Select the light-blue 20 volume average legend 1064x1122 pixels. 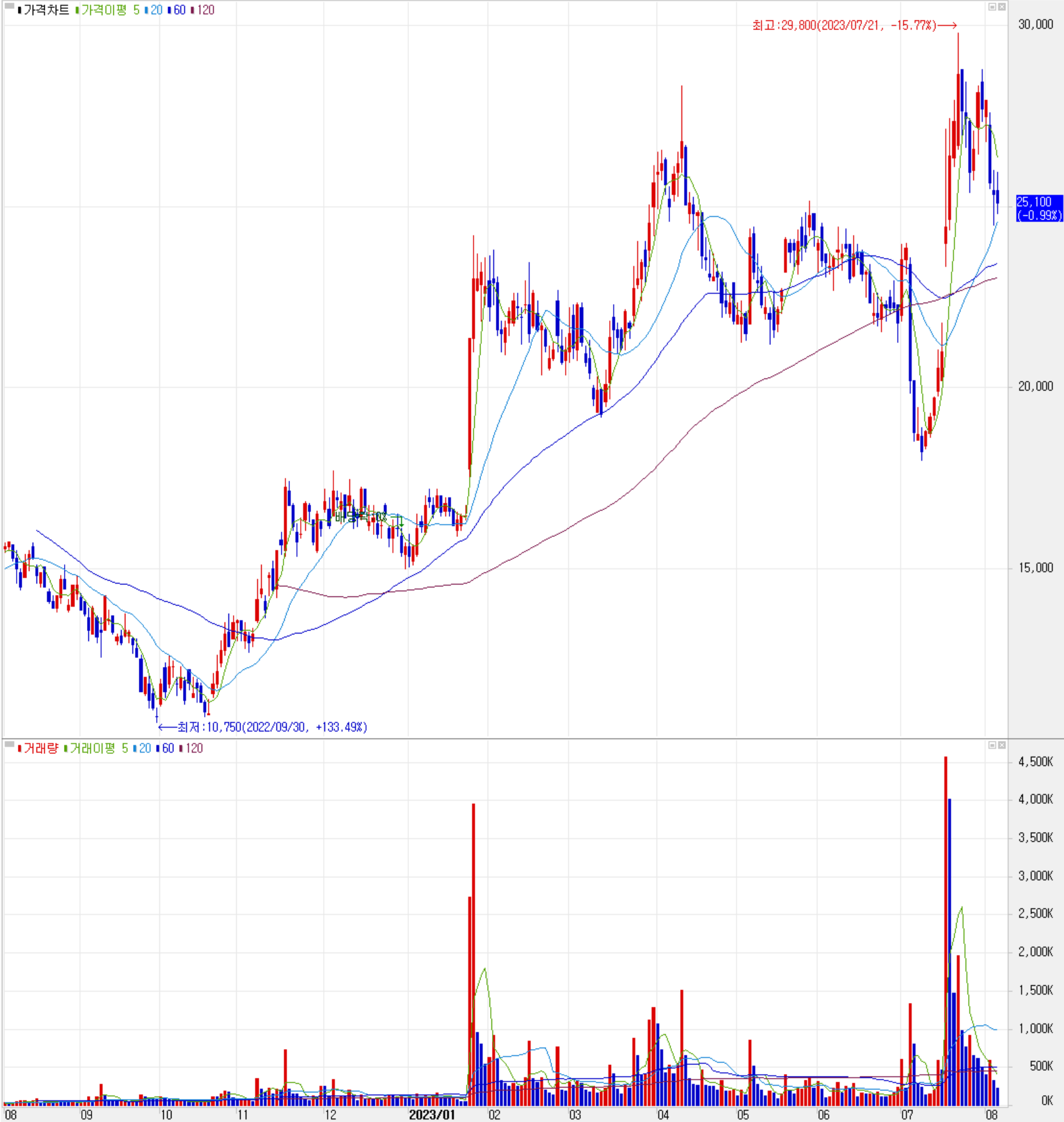point(142,748)
